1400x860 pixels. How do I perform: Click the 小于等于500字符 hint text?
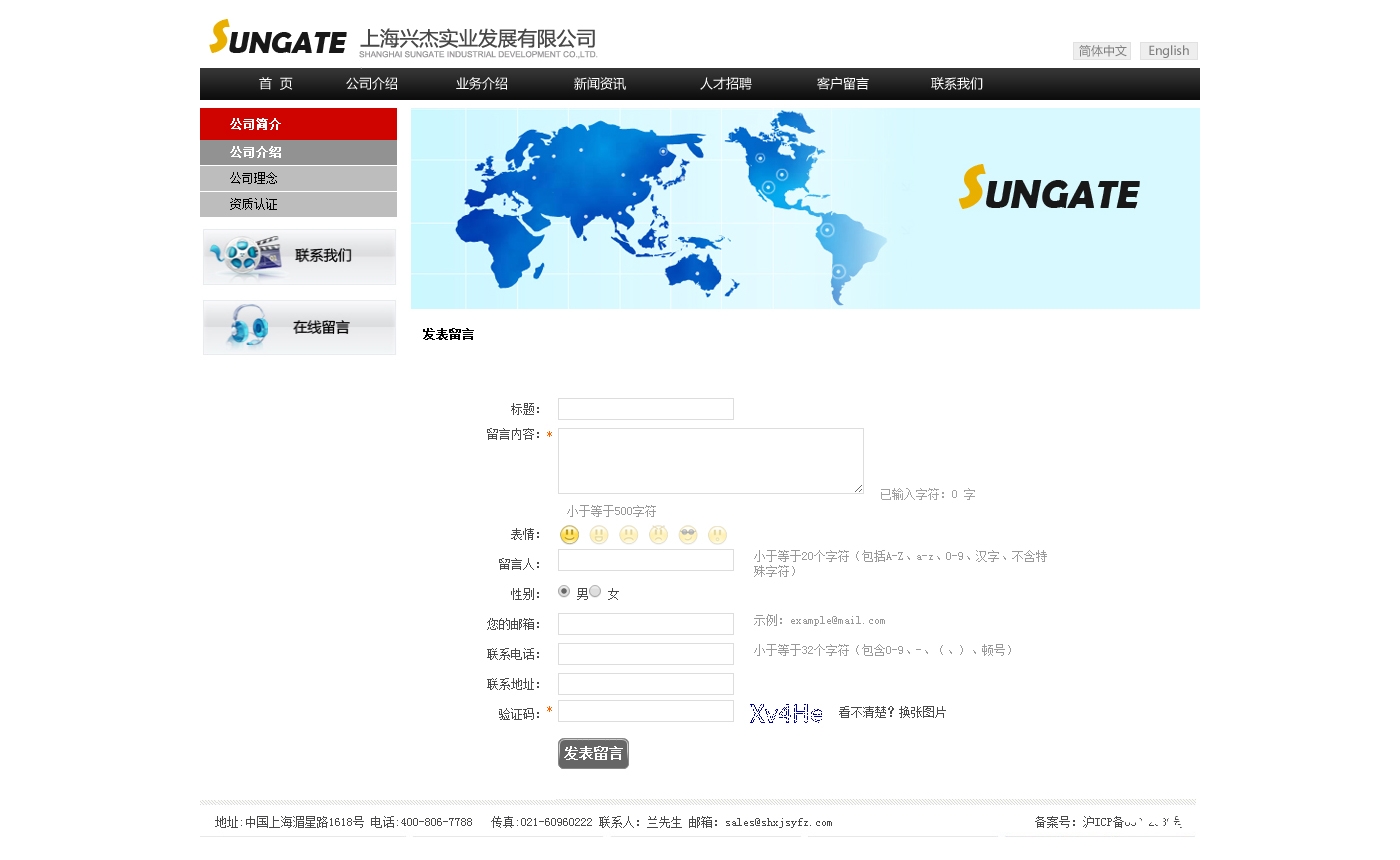(x=611, y=511)
